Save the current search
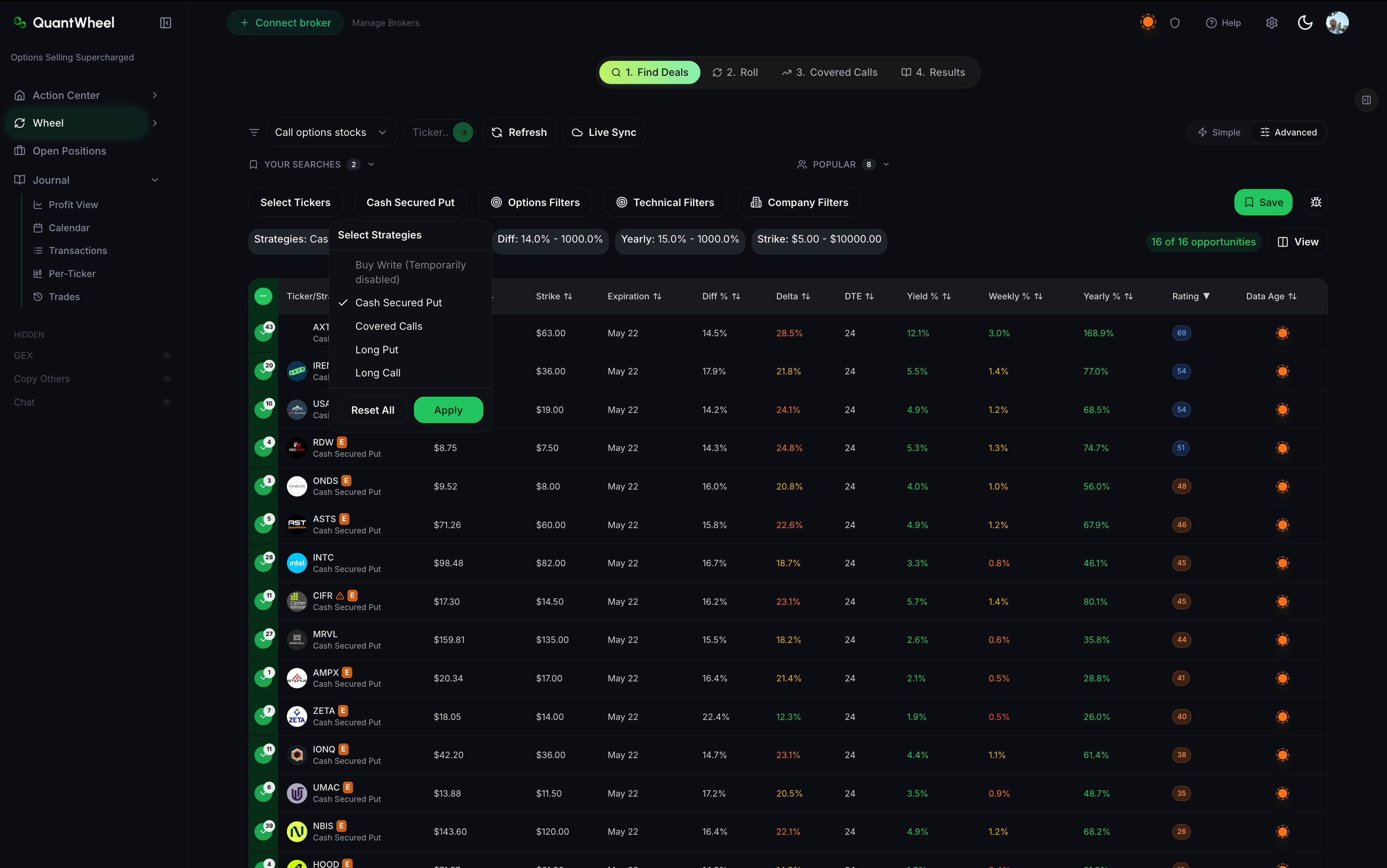This screenshot has height=868, width=1387. coord(1263,202)
